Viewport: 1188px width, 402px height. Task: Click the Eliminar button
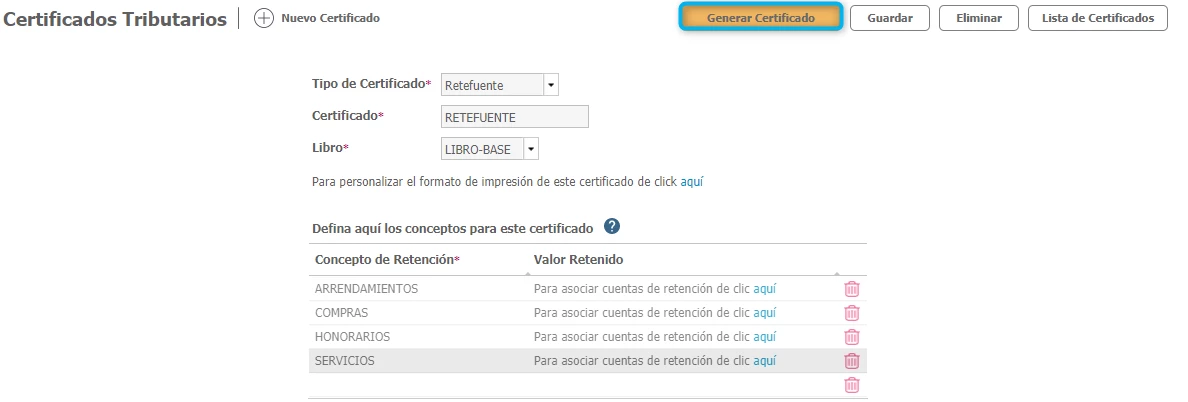tap(978, 18)
